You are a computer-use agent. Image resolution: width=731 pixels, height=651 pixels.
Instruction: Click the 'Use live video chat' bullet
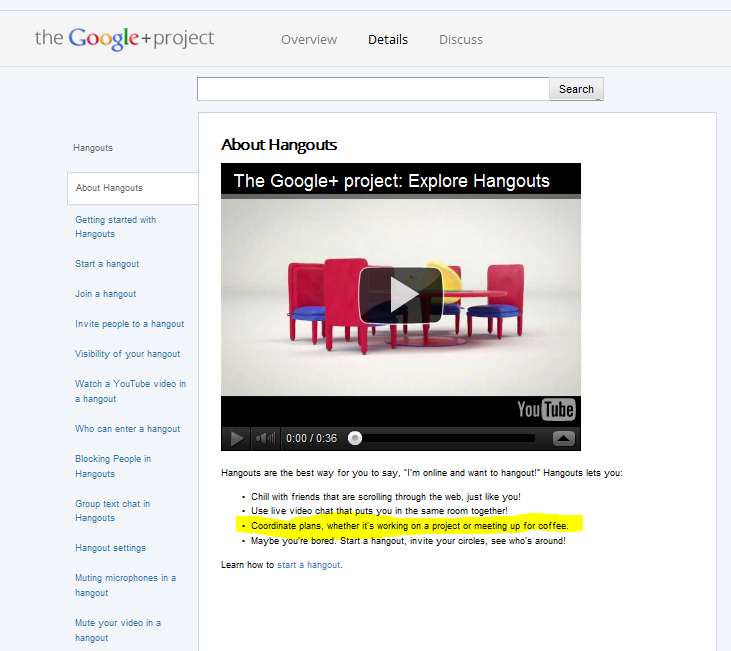point(379,511)
